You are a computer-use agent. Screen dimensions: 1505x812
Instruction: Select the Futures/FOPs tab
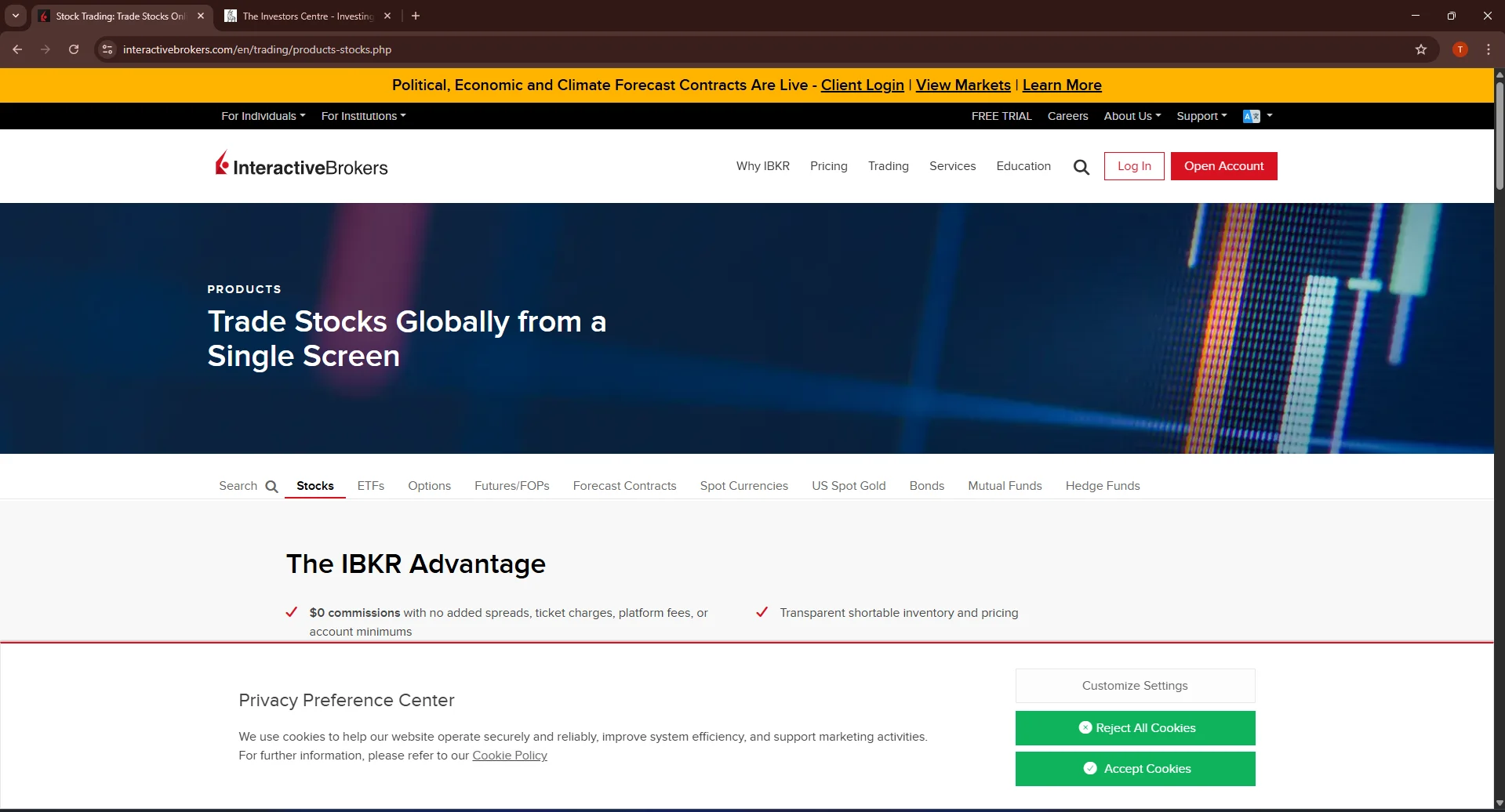click(x=512, y=486)
